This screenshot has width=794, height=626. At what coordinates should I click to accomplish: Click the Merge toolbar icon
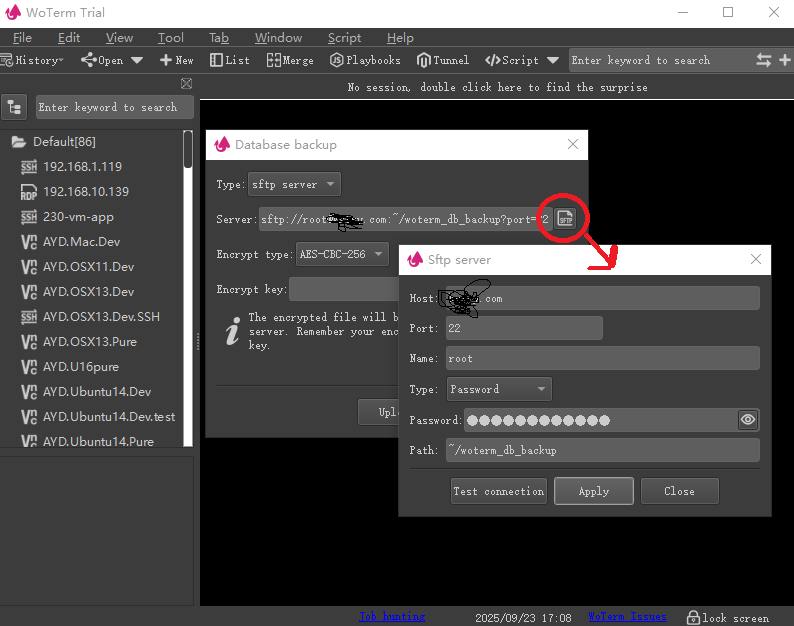coord(290,60)
